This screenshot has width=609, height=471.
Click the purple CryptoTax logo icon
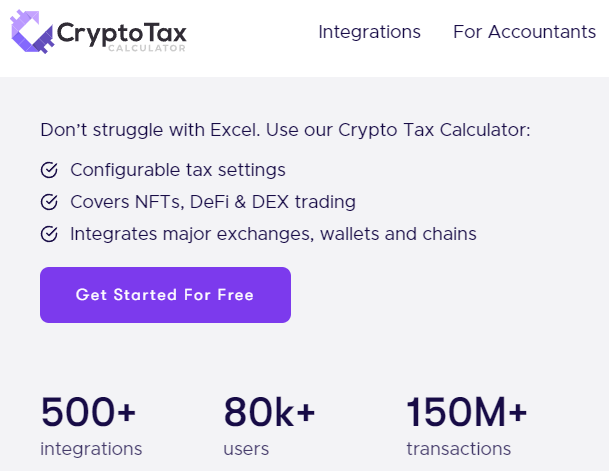[x=32, y=32]
